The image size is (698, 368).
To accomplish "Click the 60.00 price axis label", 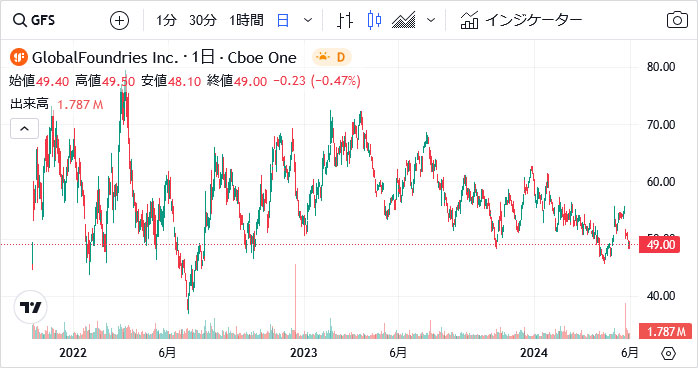I will click(661, 182).
